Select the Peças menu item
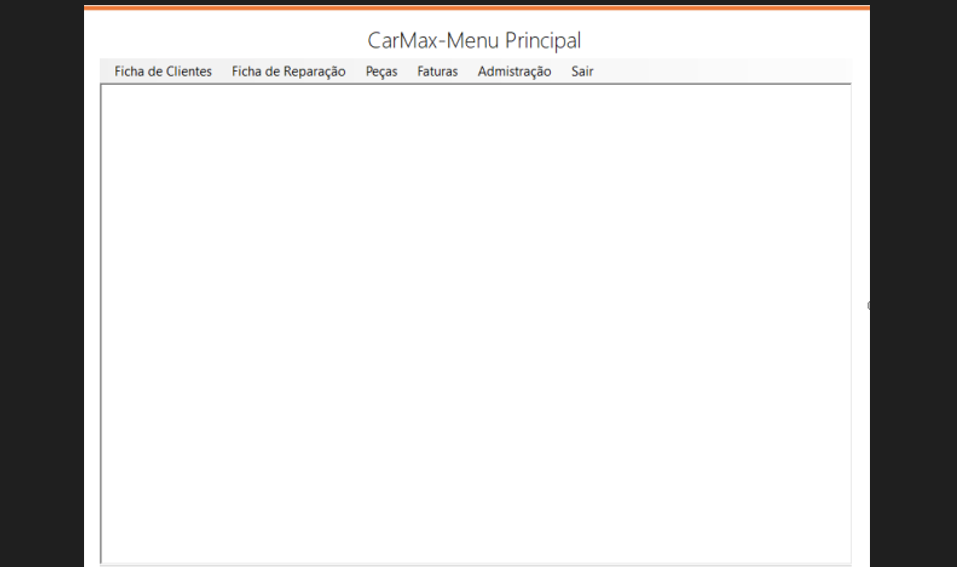Viewport: 957px width, 567px height. pyautogui.click(x=381, y=71)
